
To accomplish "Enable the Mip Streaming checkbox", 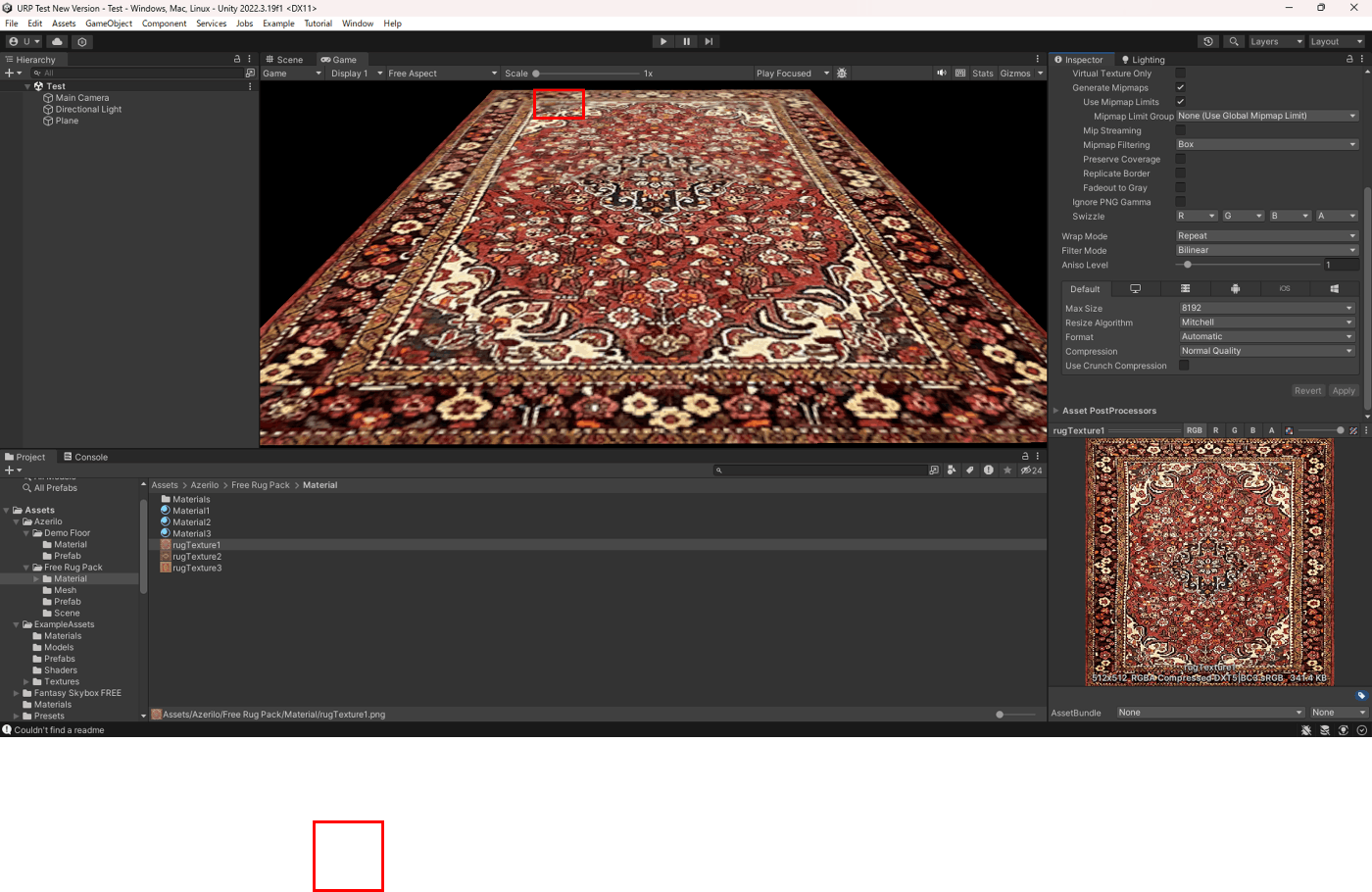I will 1181,130.
